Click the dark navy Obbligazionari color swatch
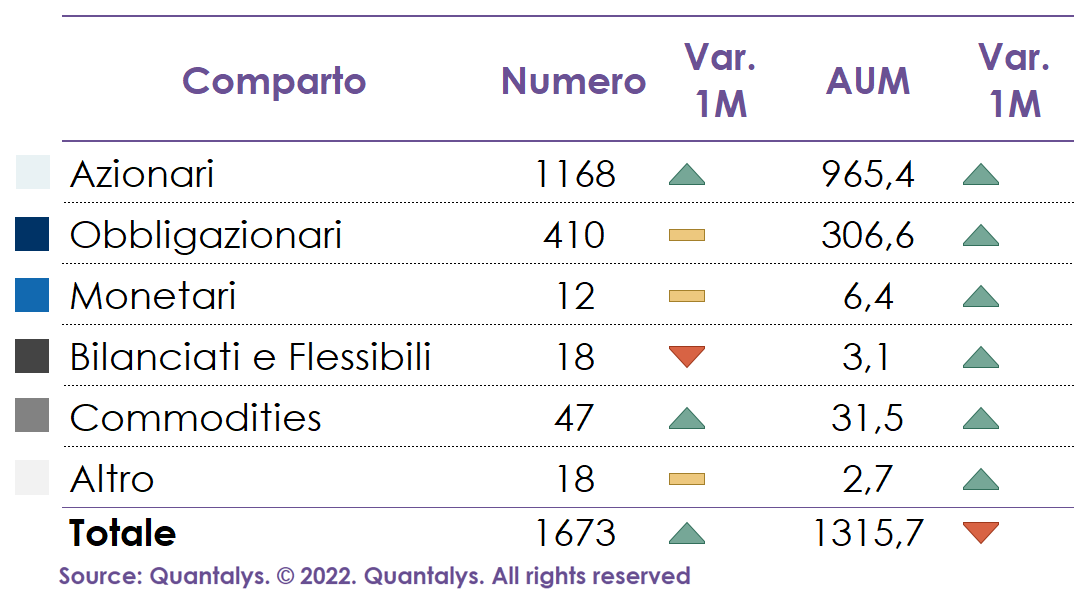The width and height of the screenshot is (1082, 594). pyautogui.click(x=32, y=234)
